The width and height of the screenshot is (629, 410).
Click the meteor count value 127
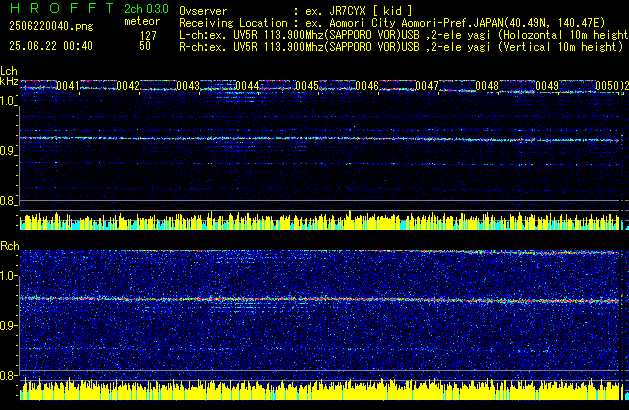click(x=148, y=36)
